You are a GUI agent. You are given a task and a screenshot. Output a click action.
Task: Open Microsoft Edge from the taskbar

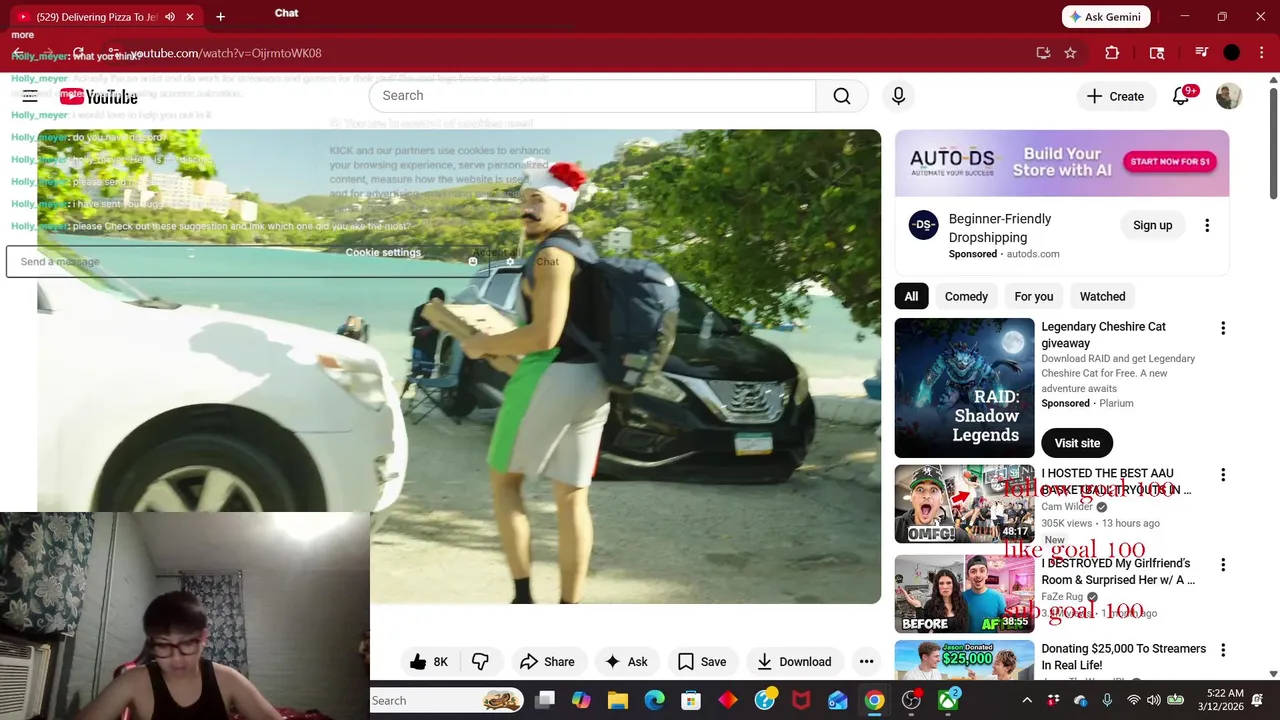(654, 701)
